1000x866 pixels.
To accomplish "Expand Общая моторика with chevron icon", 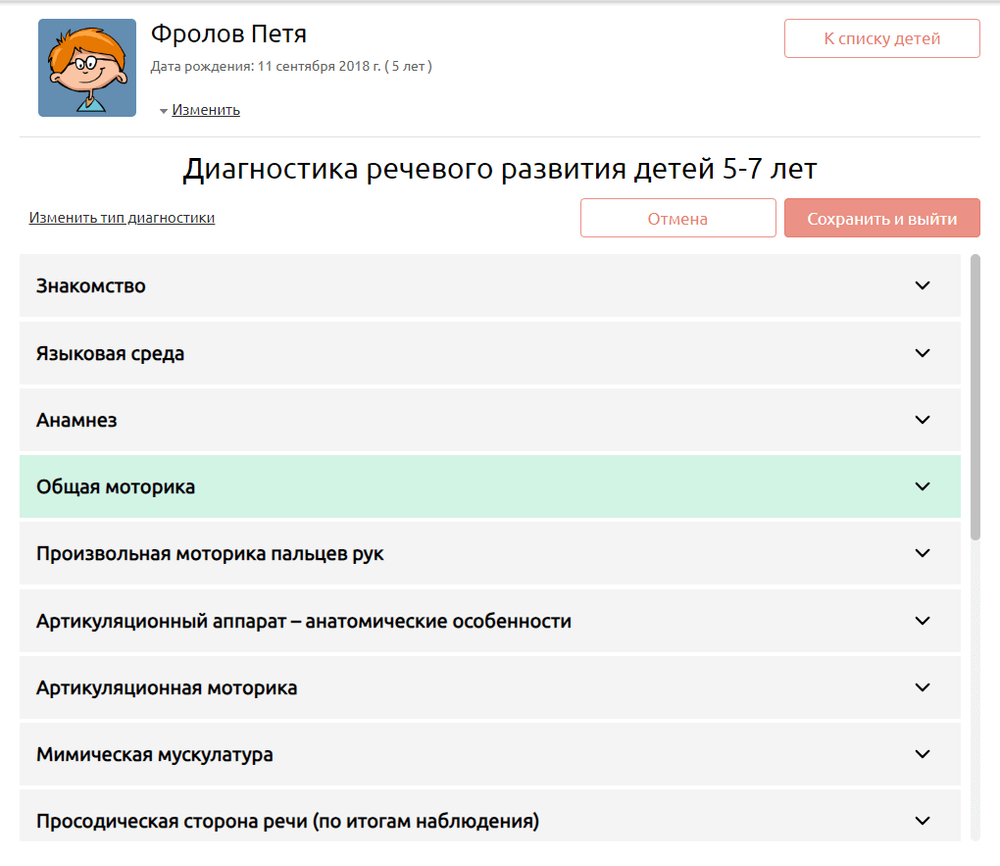I will [922, 487].
